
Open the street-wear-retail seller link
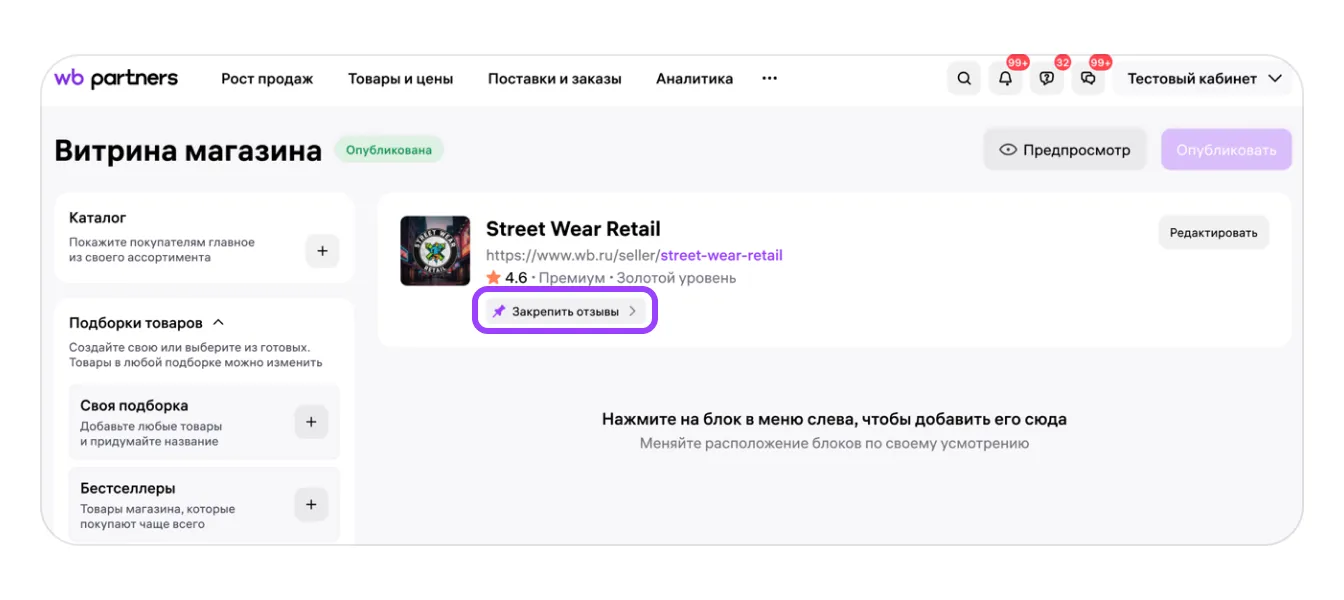(x=721, y=255)
